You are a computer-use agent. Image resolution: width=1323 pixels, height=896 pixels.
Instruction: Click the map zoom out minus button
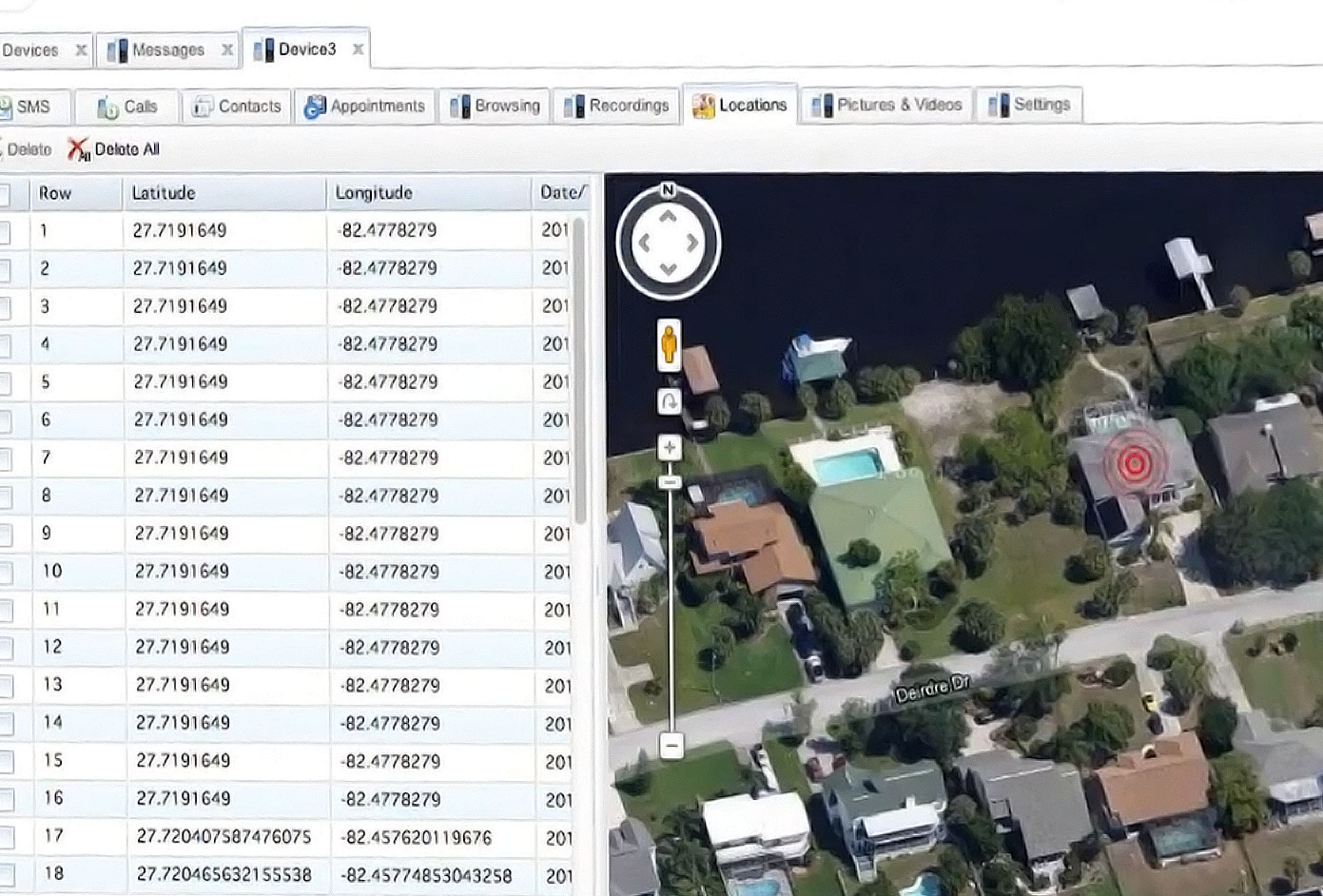(671, 745)
